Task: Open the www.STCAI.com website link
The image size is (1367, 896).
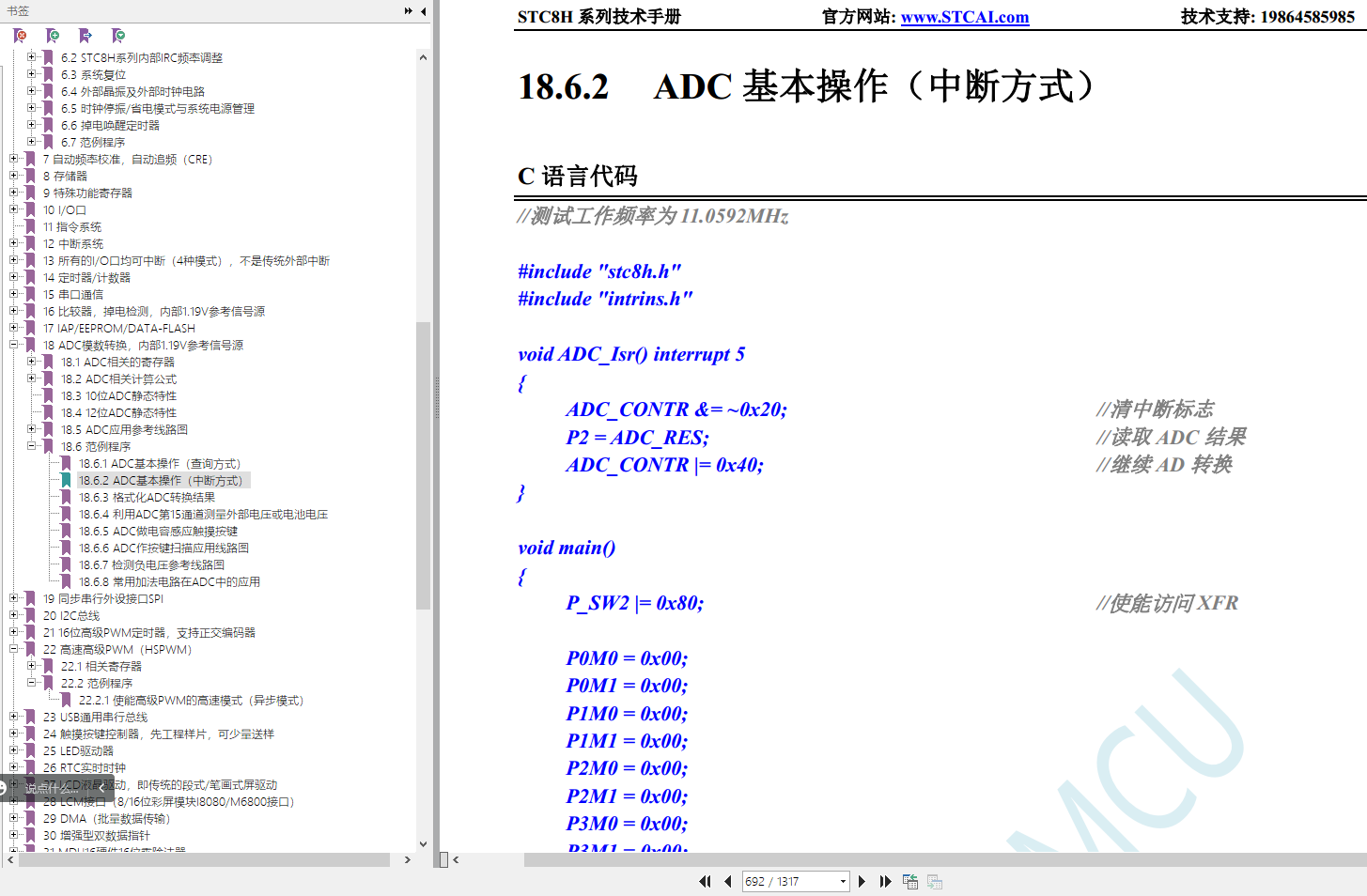Action: (965, 17)
